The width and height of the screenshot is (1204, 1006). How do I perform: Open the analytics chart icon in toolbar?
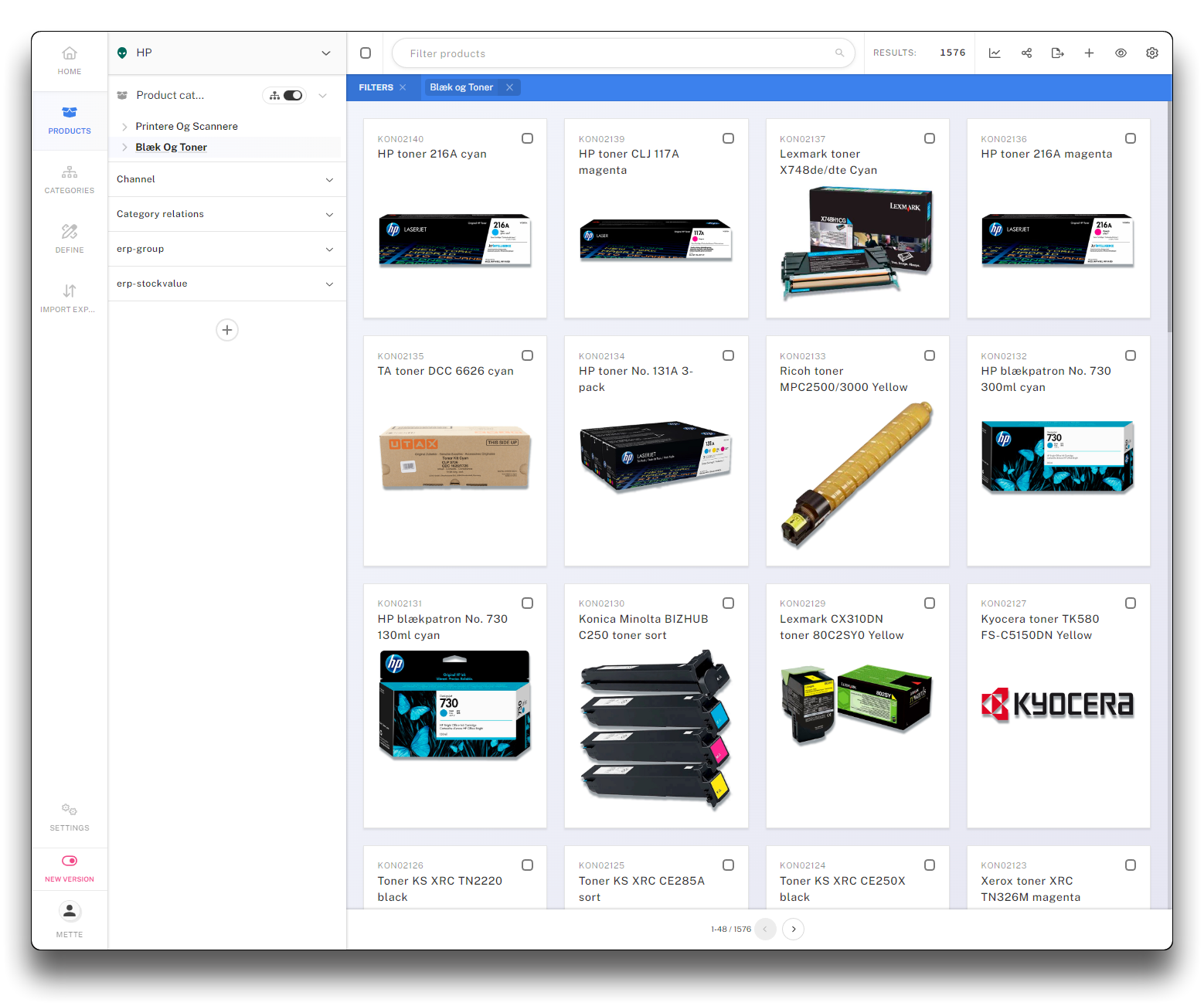pos(995,53)
